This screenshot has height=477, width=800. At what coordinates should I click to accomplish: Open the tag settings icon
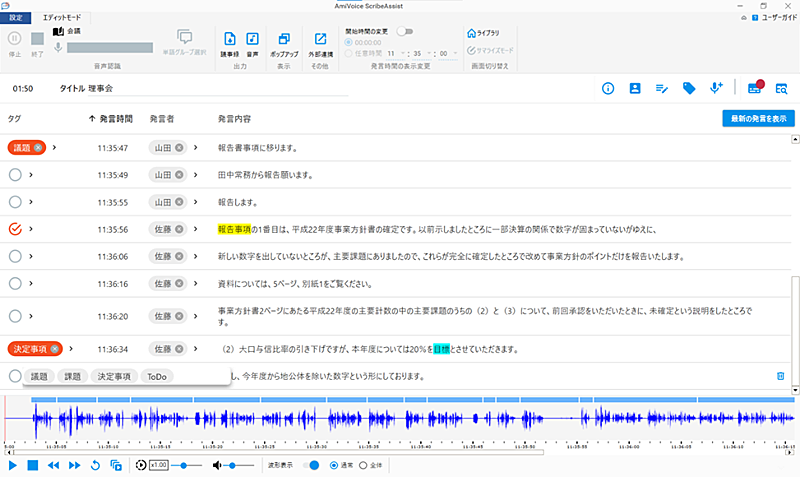(x=689, y=89)
